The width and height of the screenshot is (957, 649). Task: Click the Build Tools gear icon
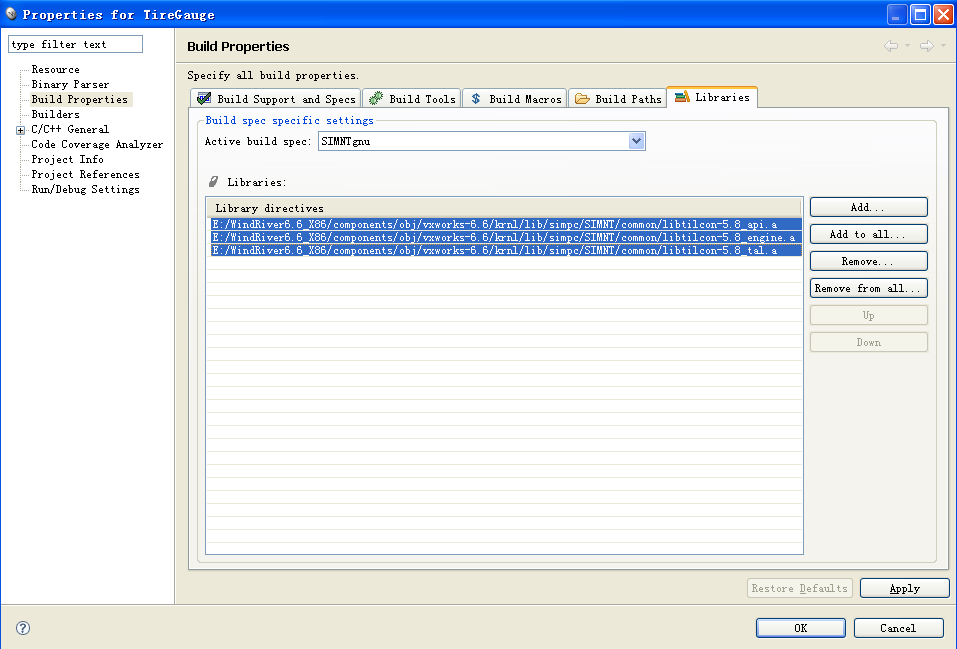click(x=376, y=98)
